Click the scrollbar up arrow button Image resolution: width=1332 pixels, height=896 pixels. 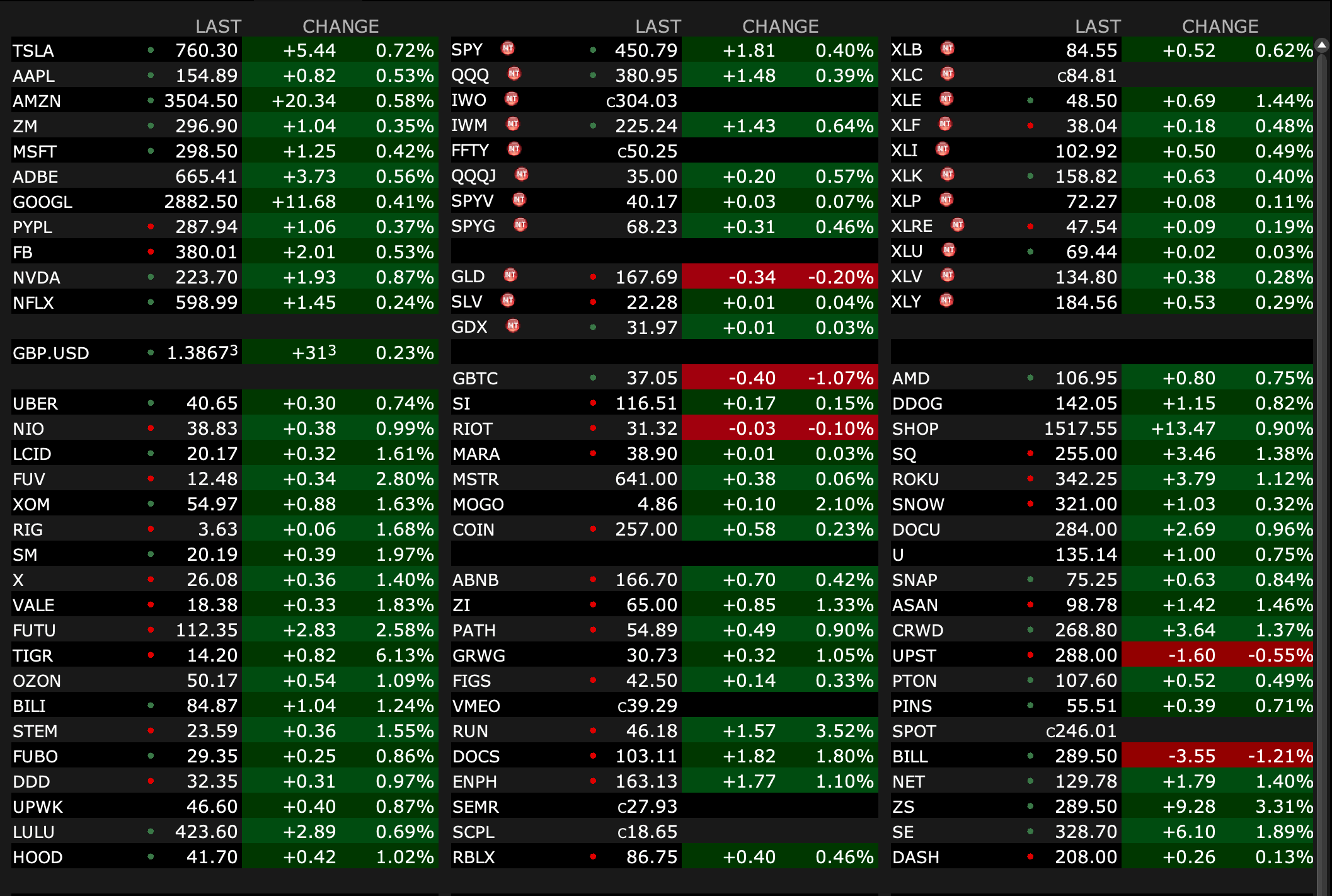pyautogui.click(x=1322, y=45)
